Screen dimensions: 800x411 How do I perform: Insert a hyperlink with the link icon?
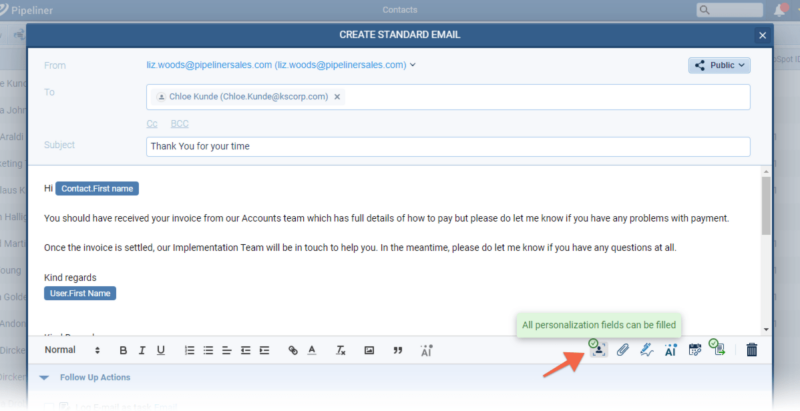click(x=293, y=350)
